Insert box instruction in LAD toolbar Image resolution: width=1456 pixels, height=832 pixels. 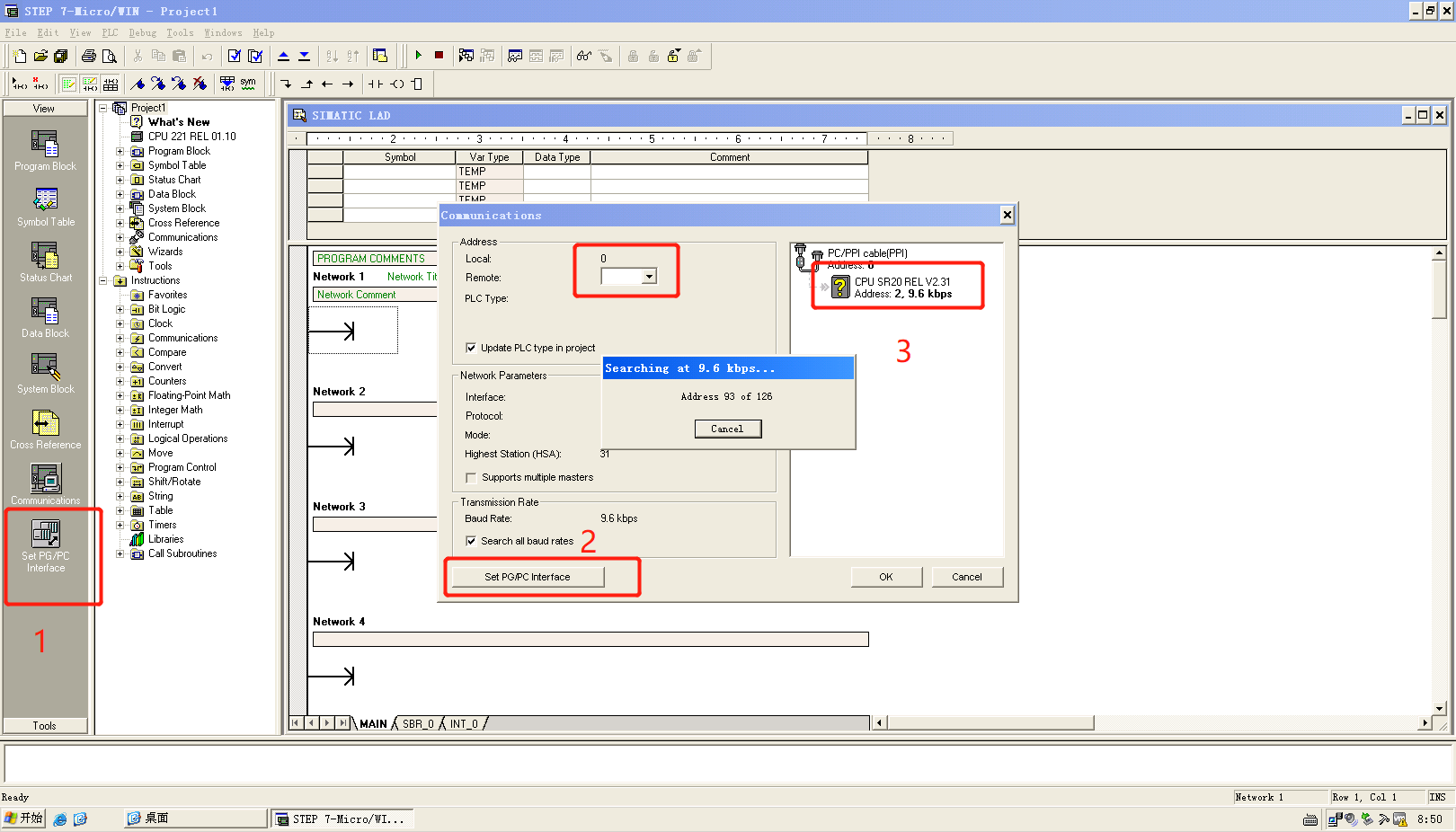coord(416,84)
